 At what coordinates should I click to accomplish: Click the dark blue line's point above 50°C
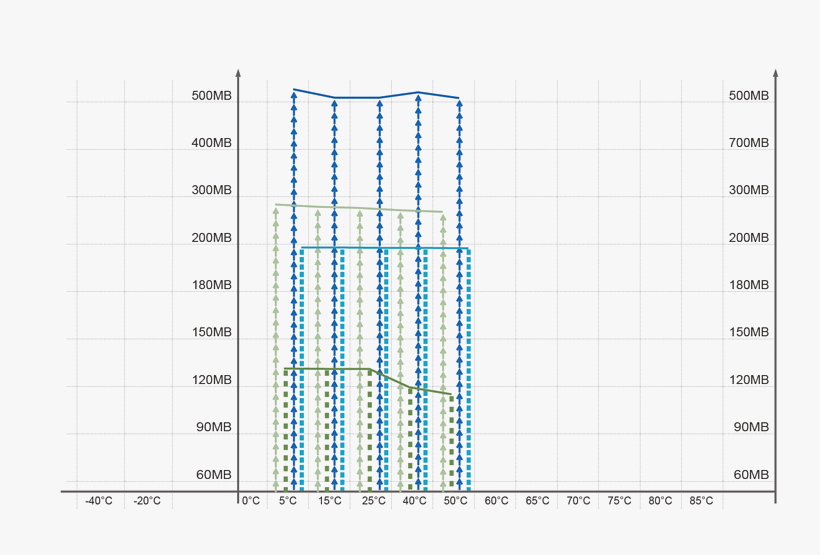(x=459, y=98)
